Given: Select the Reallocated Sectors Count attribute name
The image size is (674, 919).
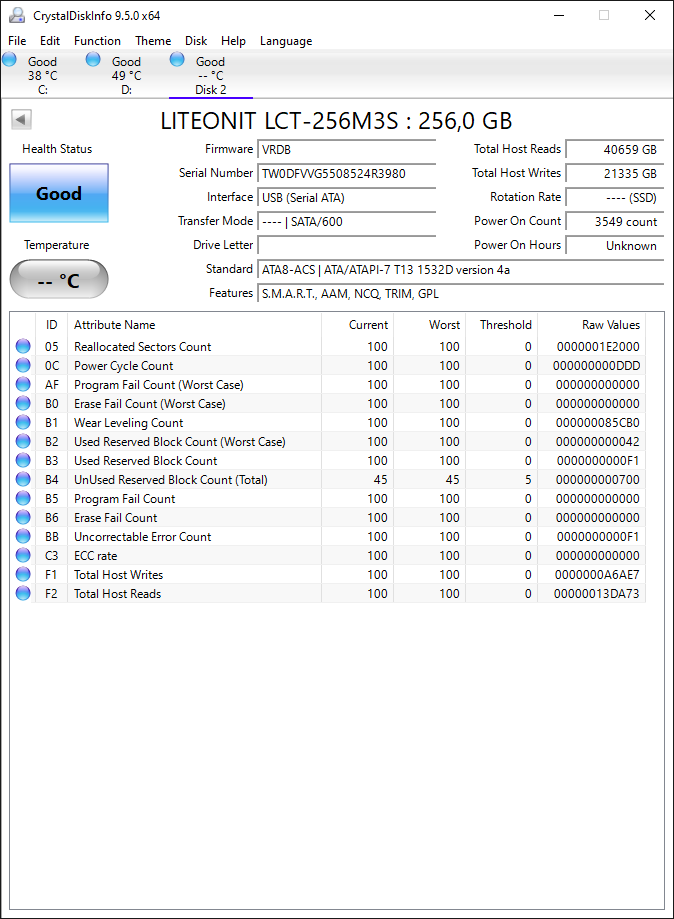Looking at the screenshot, I should point(142,346).
